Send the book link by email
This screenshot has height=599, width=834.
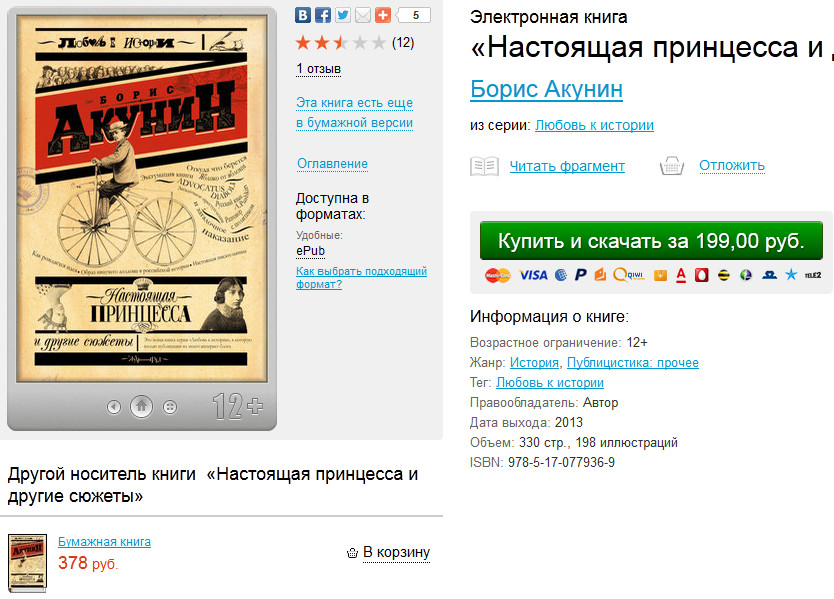click(x=363, y=15)
